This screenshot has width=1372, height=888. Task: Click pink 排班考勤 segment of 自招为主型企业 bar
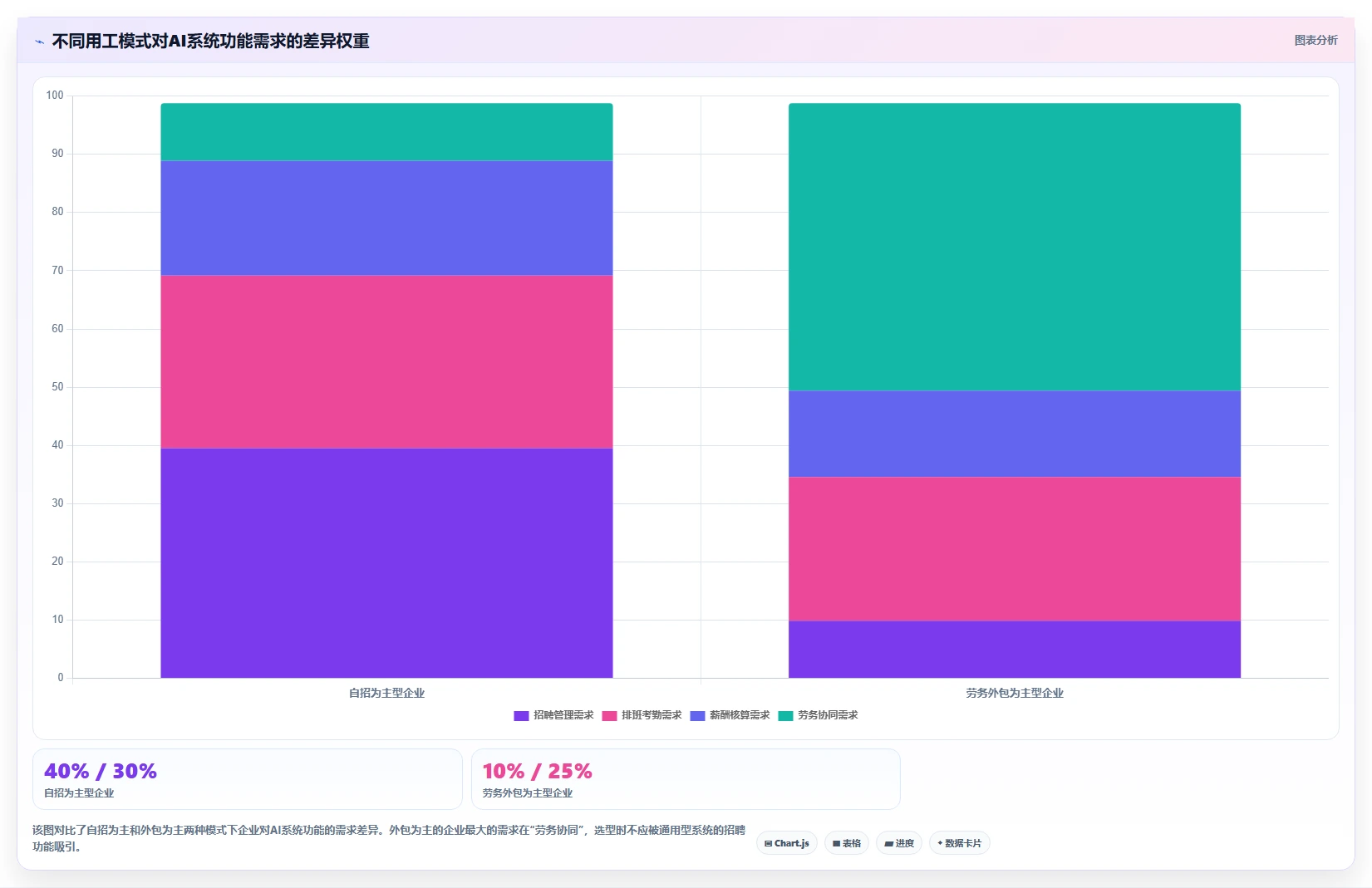386,362
